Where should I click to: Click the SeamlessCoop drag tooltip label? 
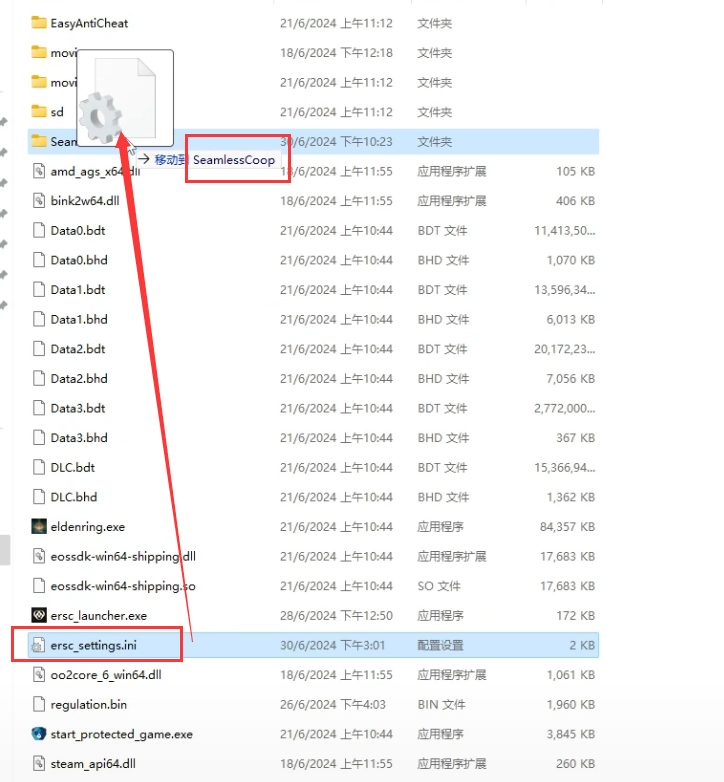[x=233, y=160]
